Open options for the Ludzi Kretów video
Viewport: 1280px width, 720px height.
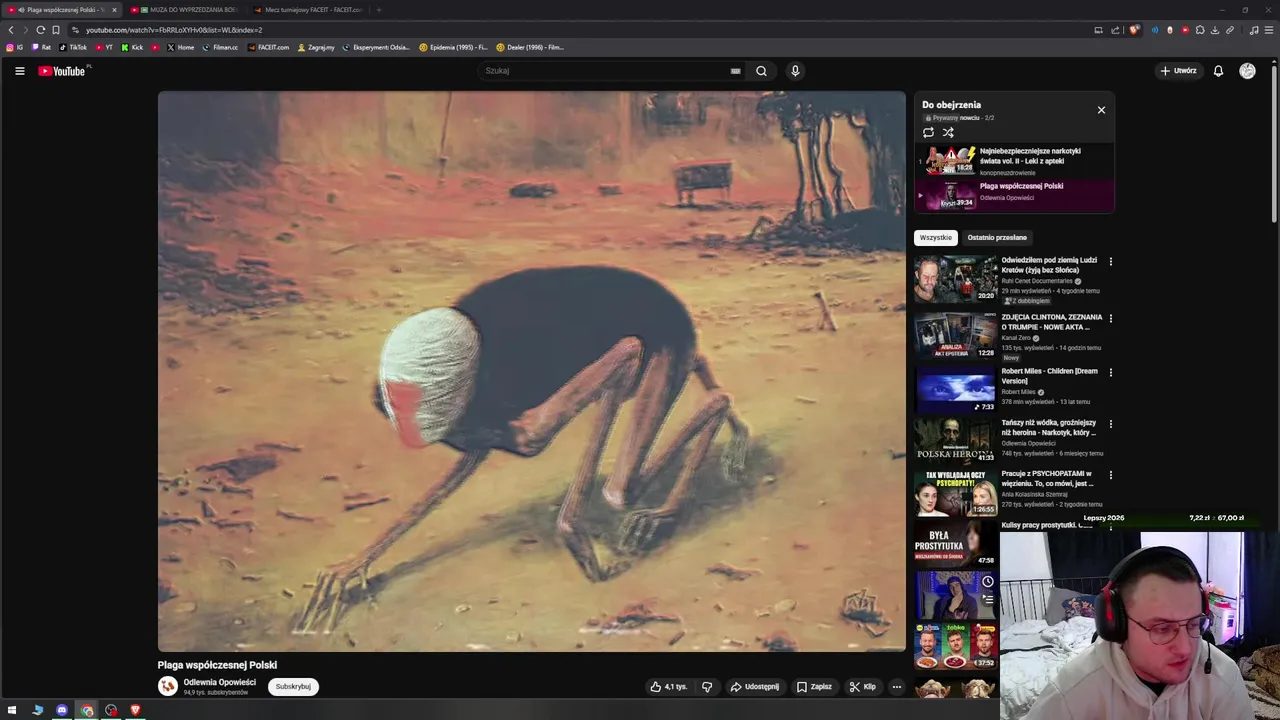(x=1110, y=262)
